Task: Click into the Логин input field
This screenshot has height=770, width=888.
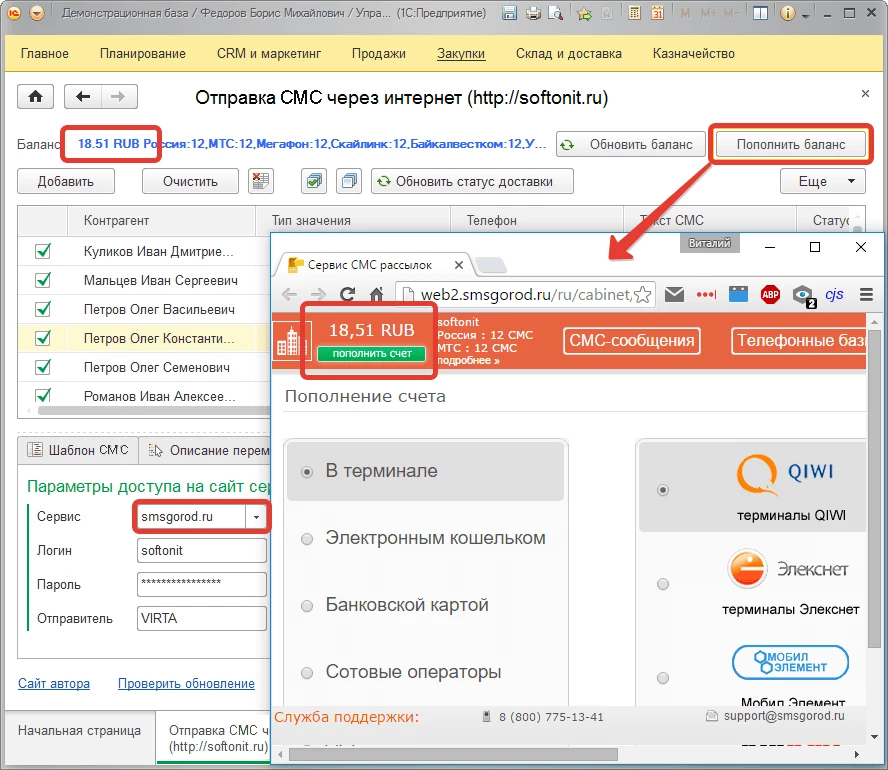Action: (x=201, y=551)
